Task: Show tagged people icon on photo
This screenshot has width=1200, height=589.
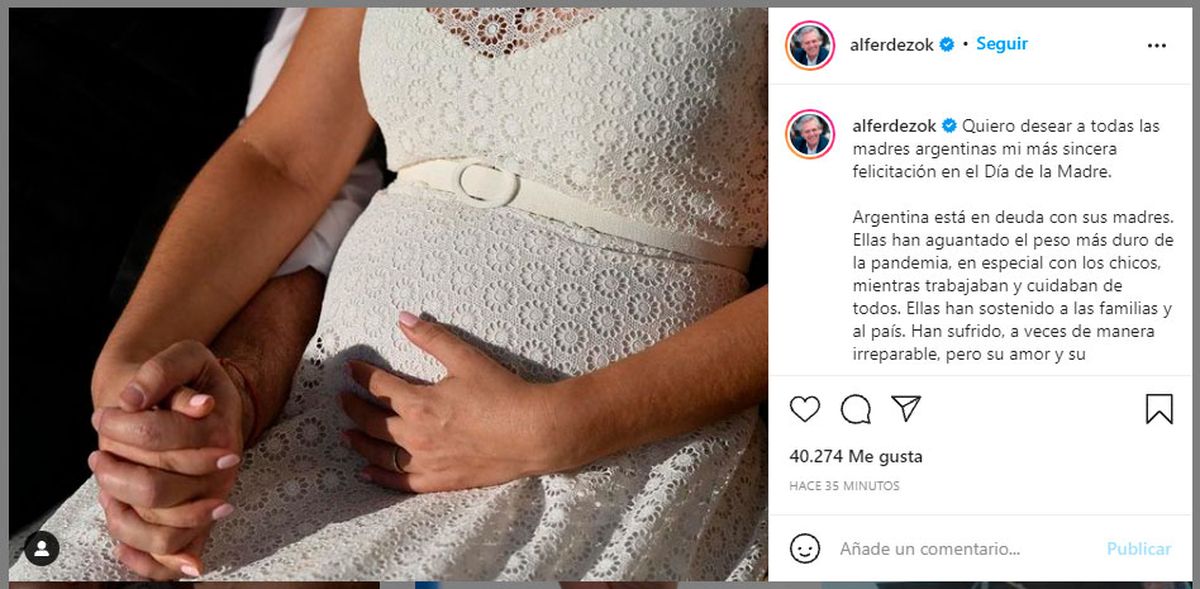Action: [42, 548]
